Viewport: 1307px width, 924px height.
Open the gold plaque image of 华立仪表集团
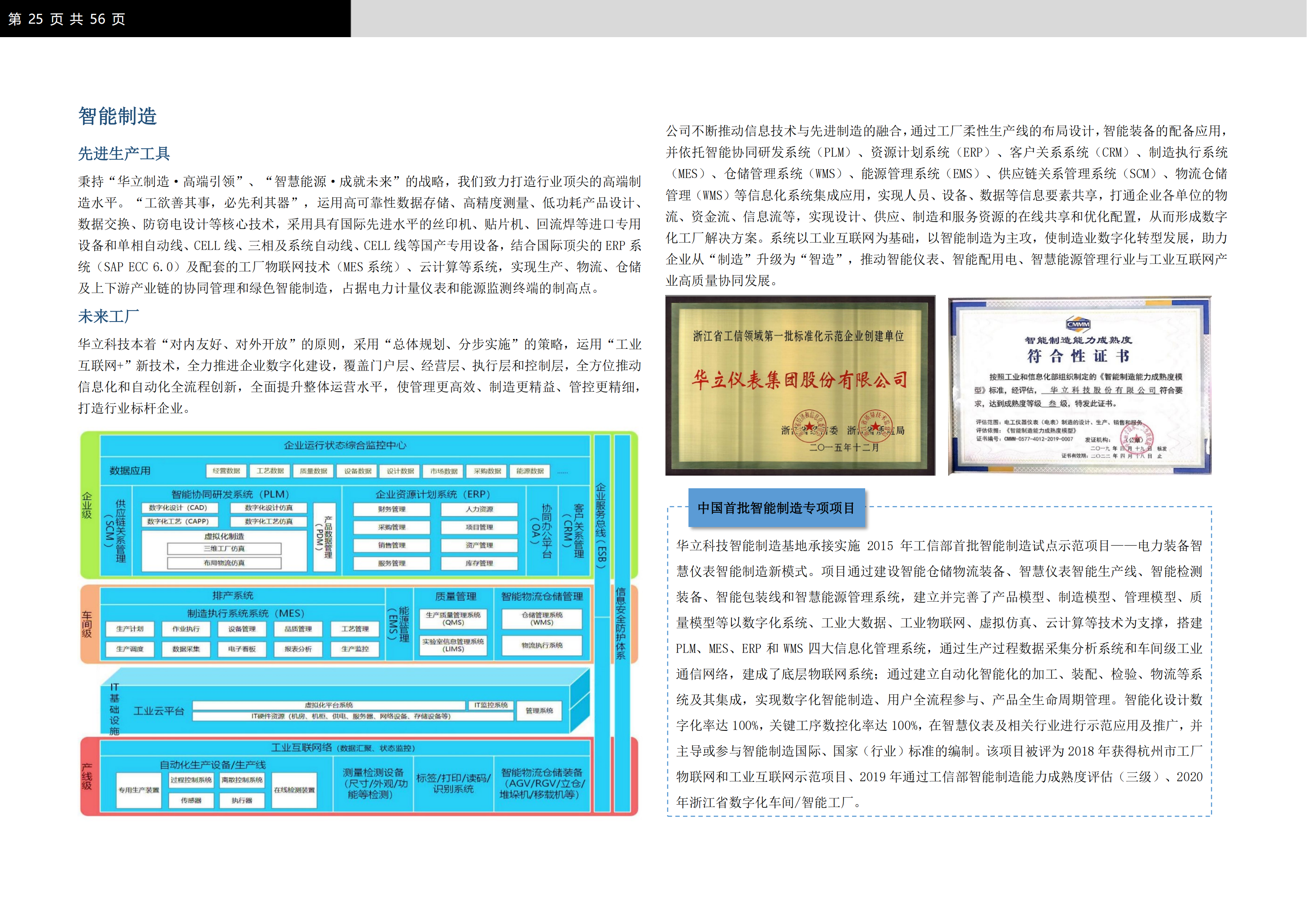pyautogui.click(x=799, y=385)
